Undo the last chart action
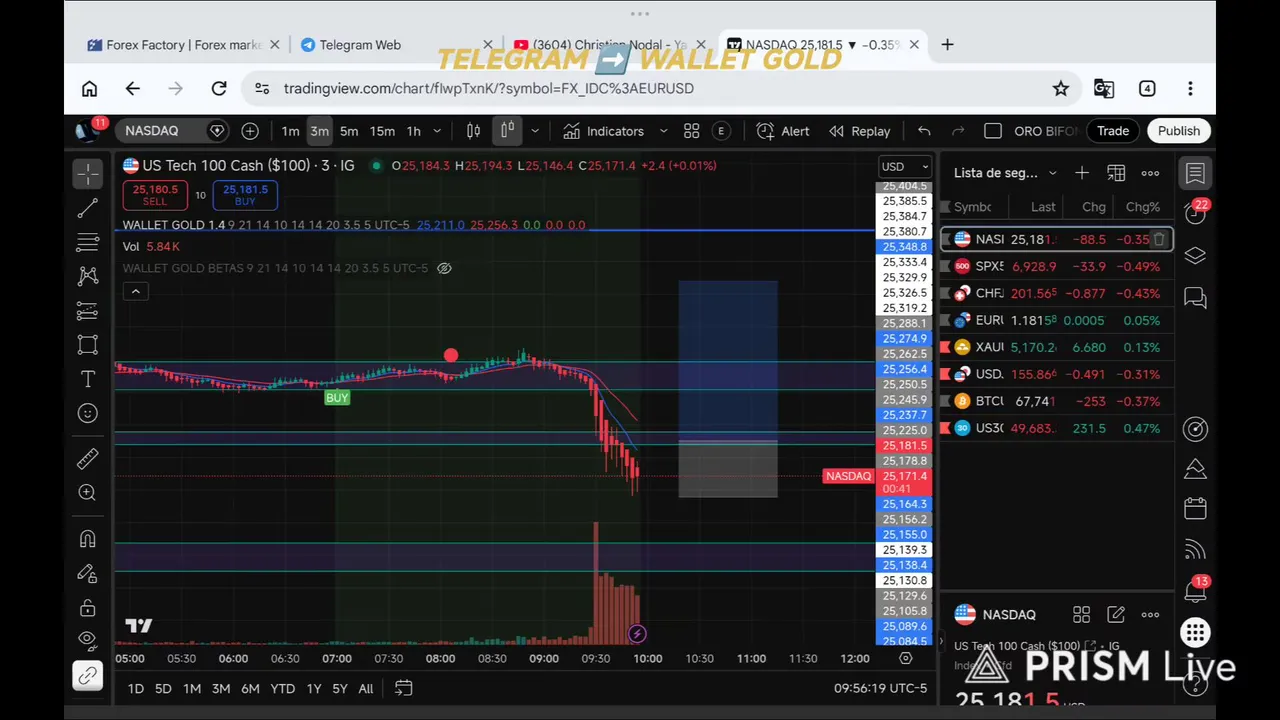 tap(924, 131)
